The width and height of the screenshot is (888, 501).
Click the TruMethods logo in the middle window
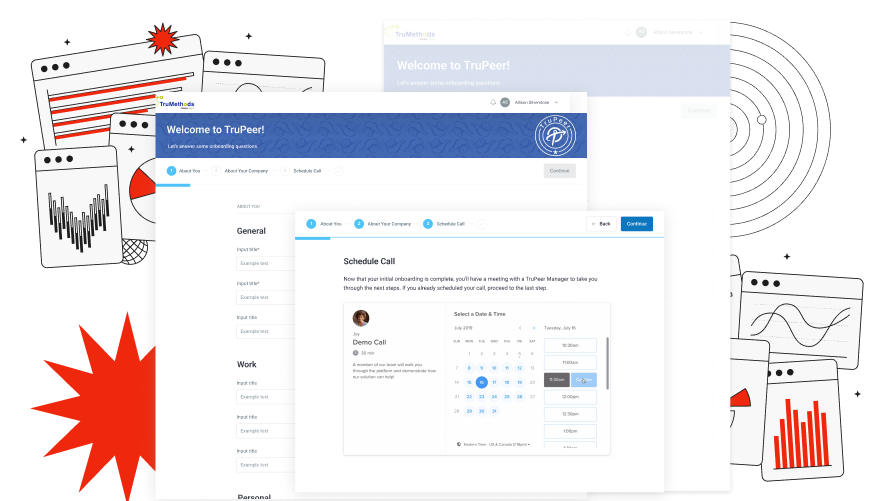(x=176, y=102)
